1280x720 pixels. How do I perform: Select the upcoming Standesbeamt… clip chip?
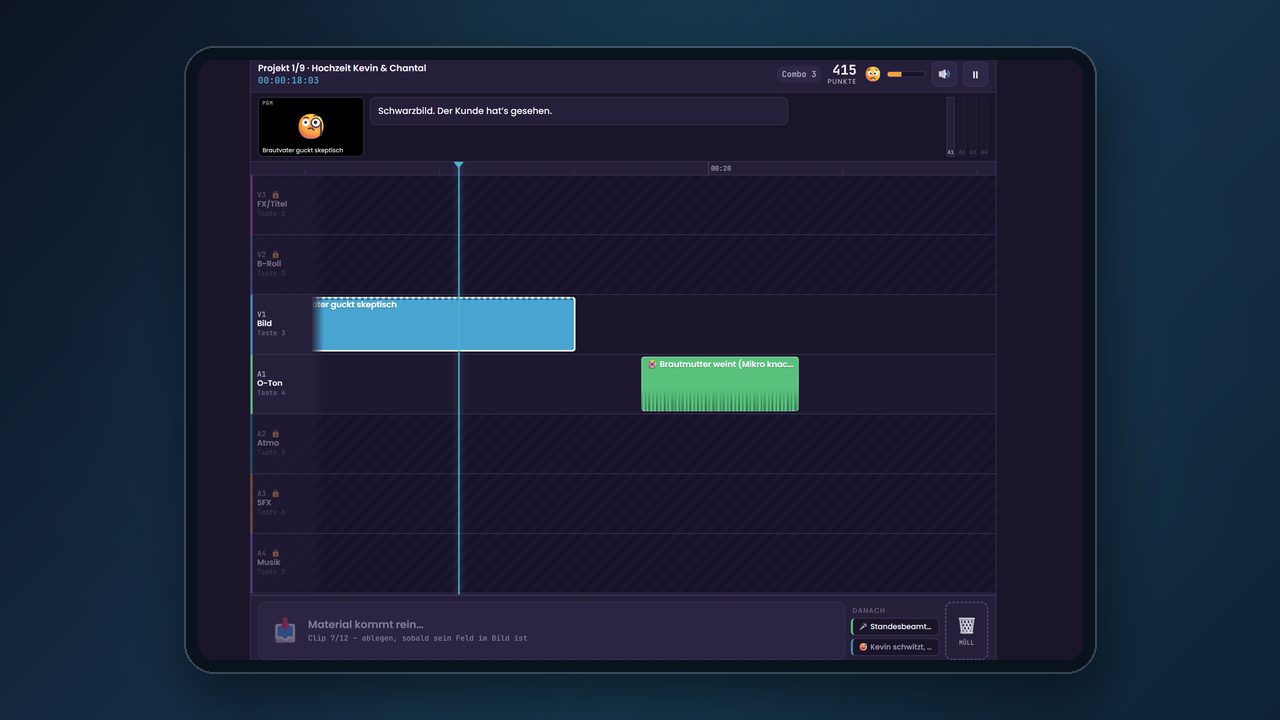pos(895,627)
